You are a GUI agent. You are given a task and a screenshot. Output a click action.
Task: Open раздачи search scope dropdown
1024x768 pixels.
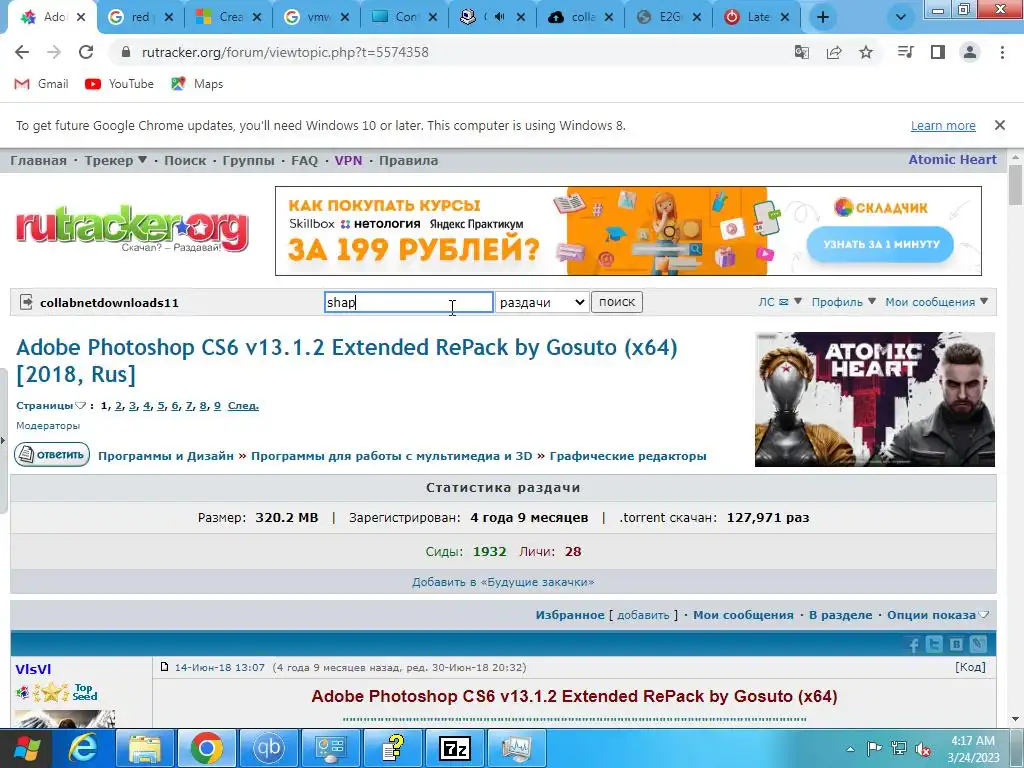[542, 302]
